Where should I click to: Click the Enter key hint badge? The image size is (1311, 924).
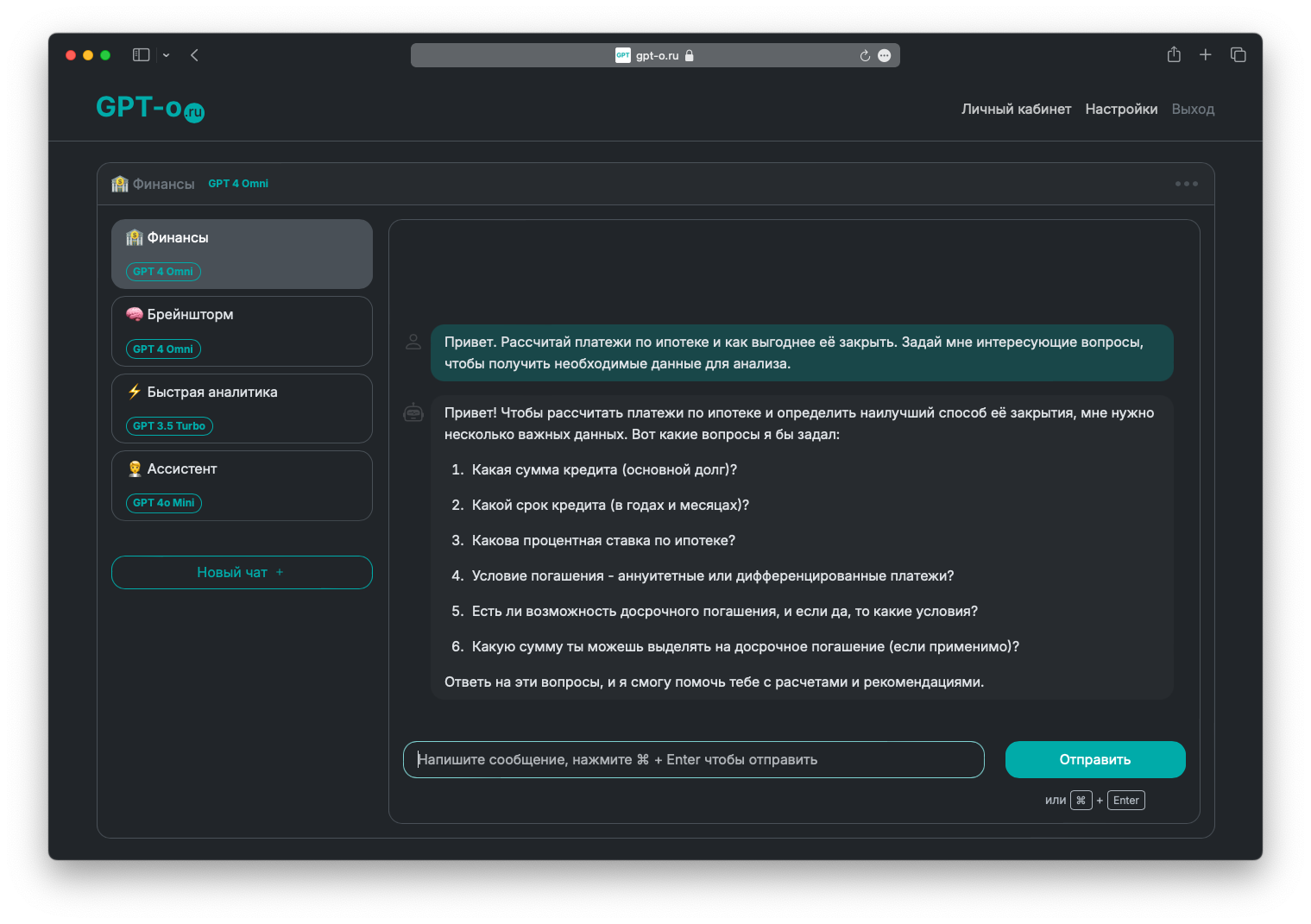tap(1126, 801)
